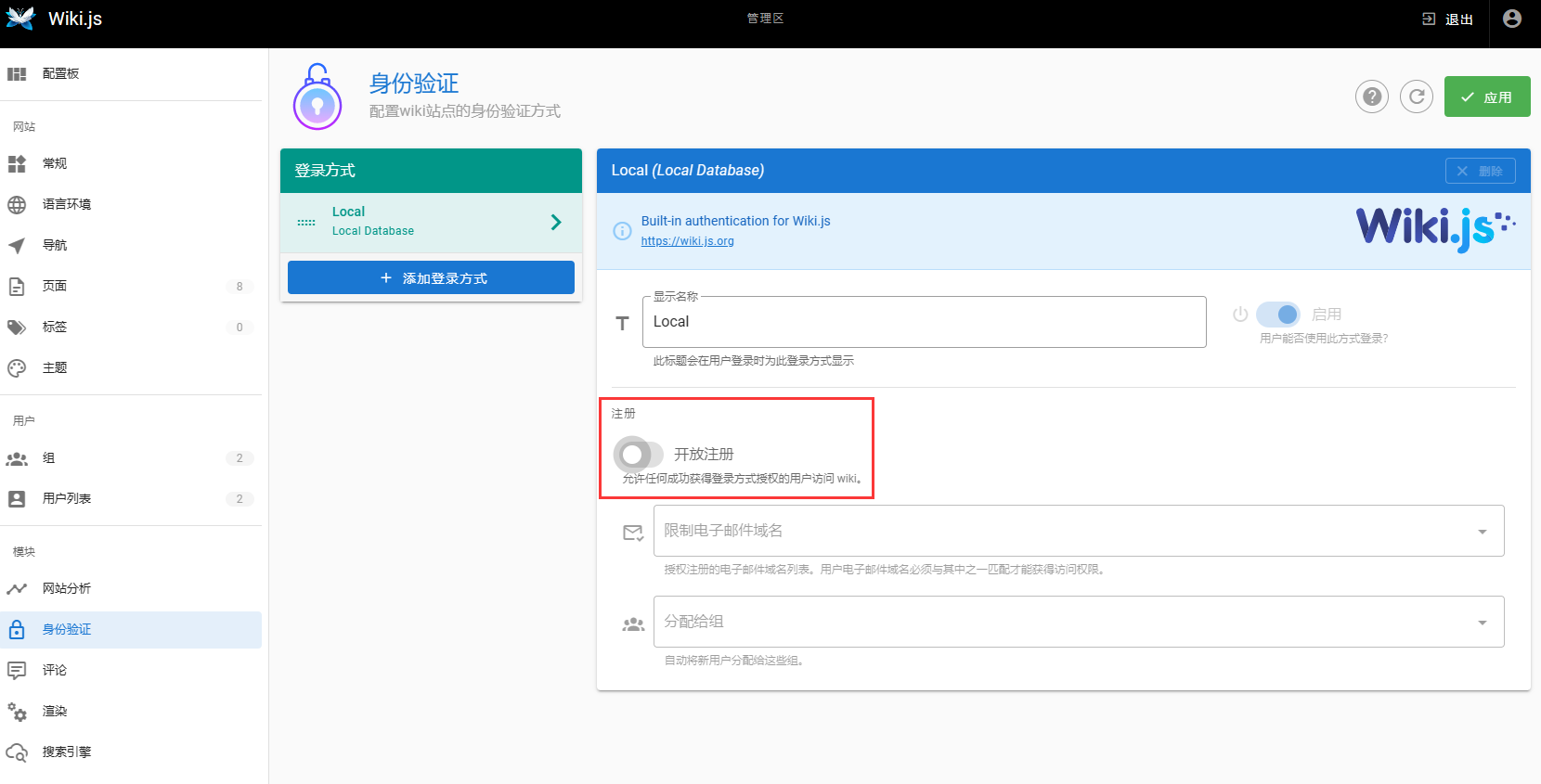
Task: Click the trend-line icon for 网站分析
Action: [x=17, y=588]
